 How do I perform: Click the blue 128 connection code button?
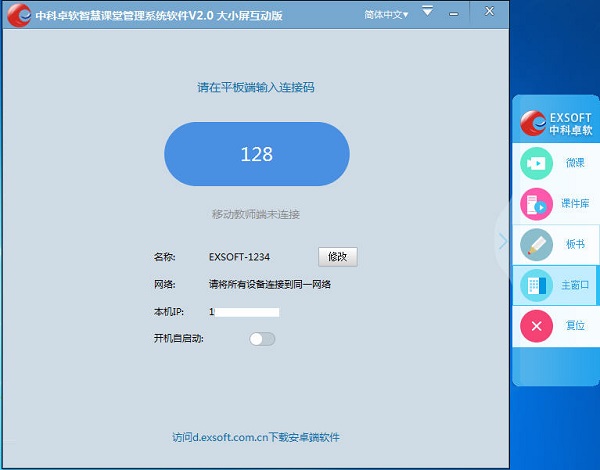tap(257, 154)
